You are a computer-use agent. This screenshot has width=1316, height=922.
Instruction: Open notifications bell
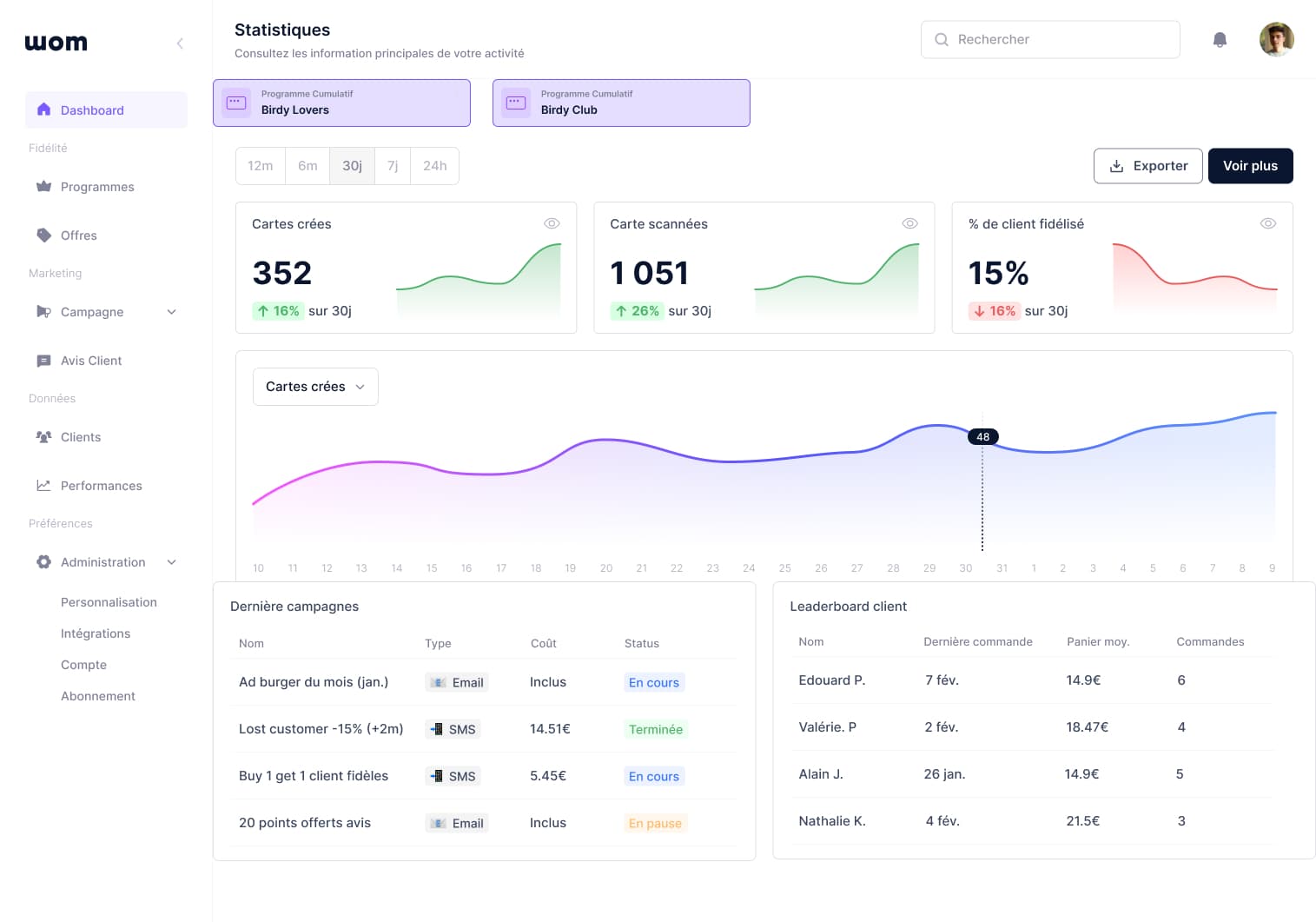click(x=1220, y=40)
